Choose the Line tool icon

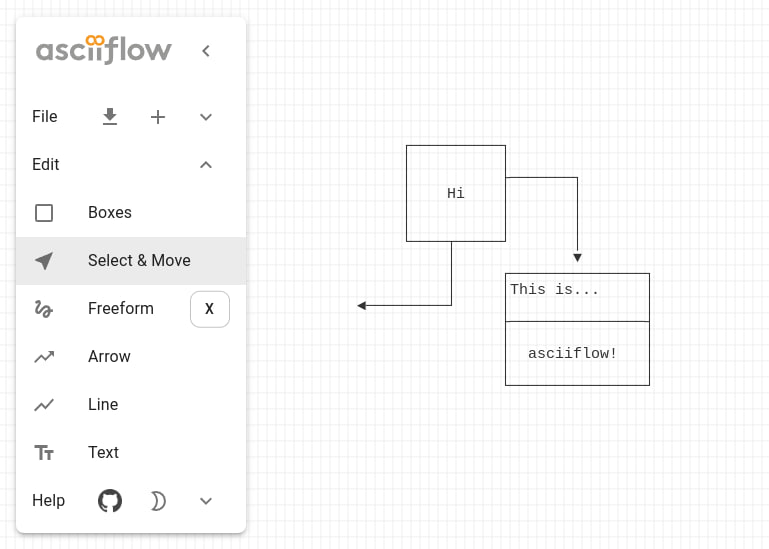tap(44, 405)
